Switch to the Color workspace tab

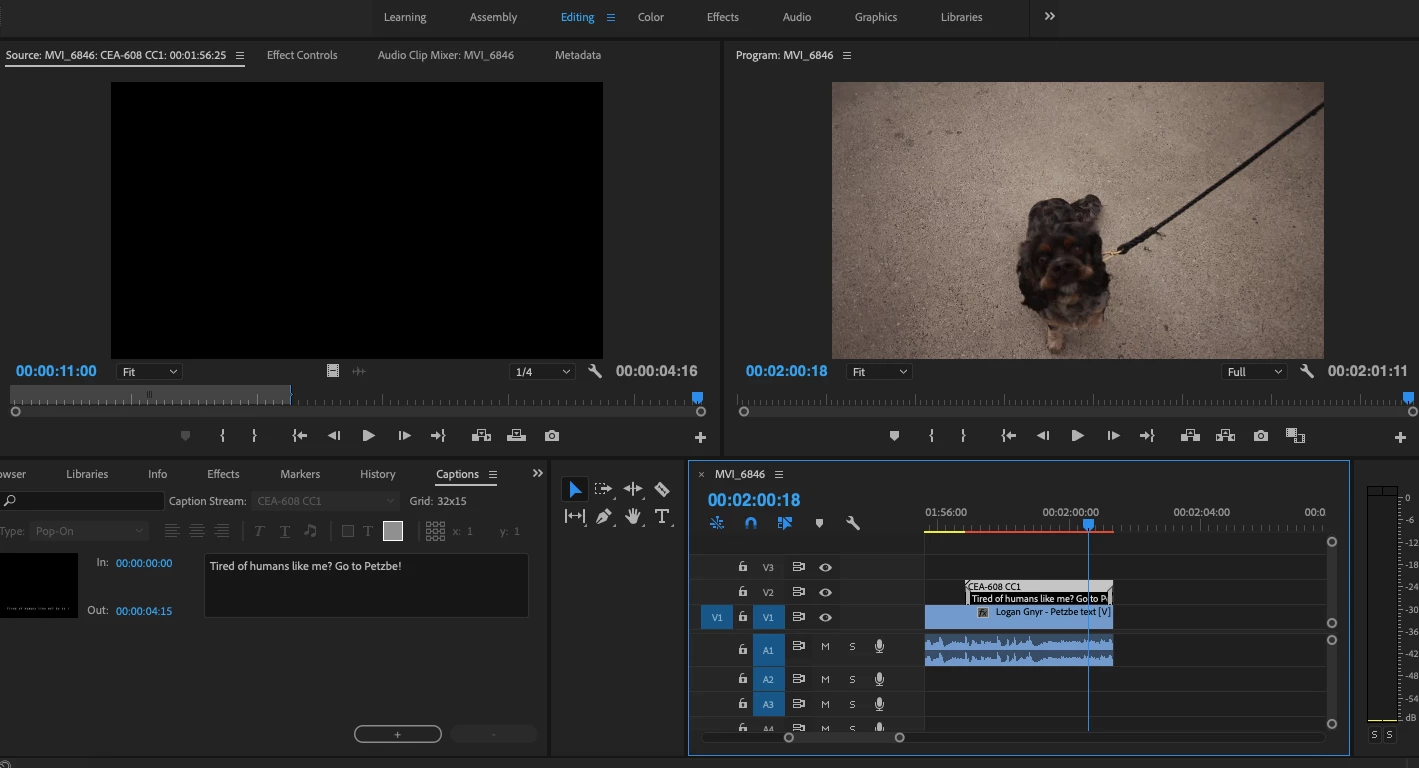point(650,17)
